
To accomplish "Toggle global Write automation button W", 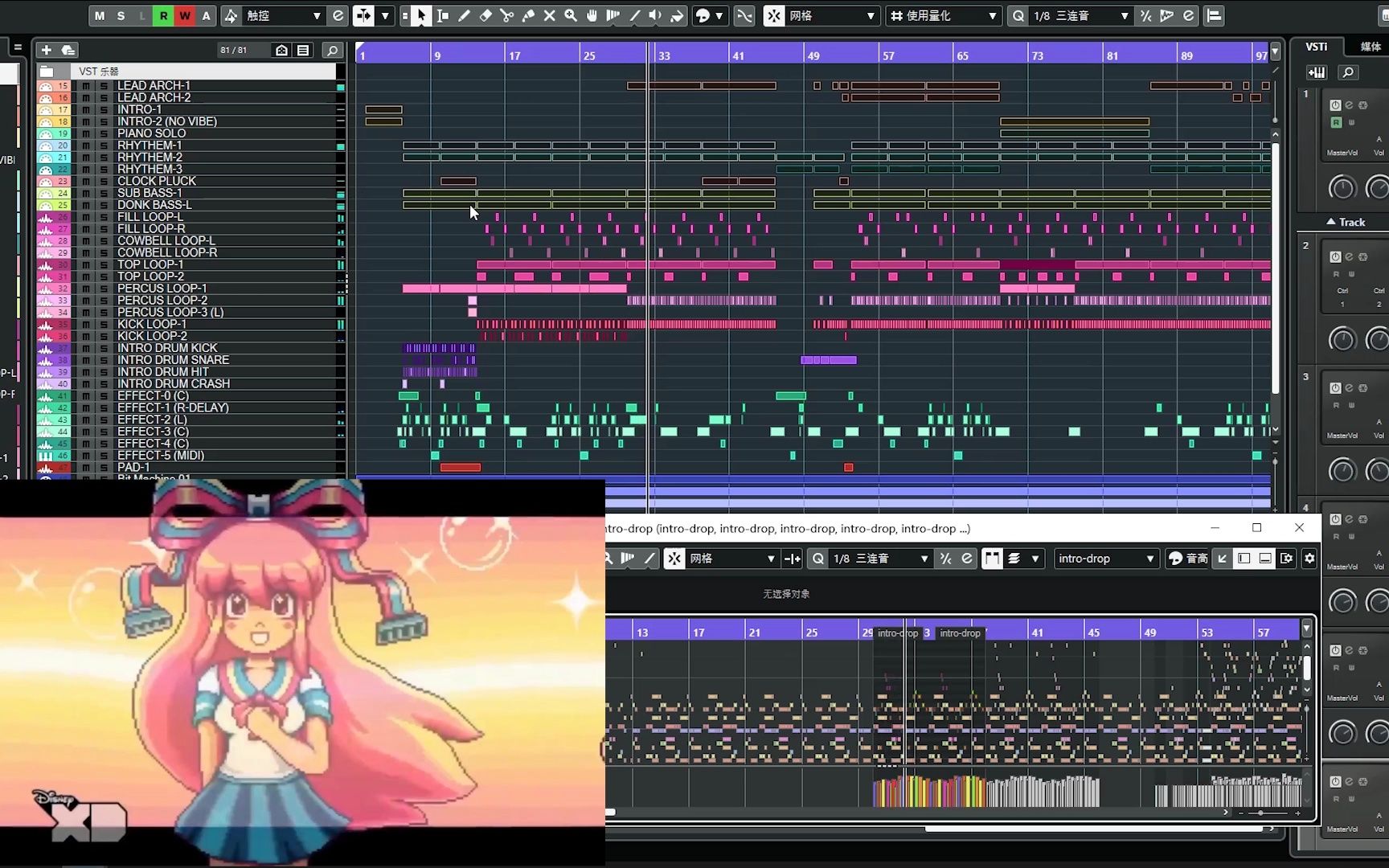I will tap(185, 15).
